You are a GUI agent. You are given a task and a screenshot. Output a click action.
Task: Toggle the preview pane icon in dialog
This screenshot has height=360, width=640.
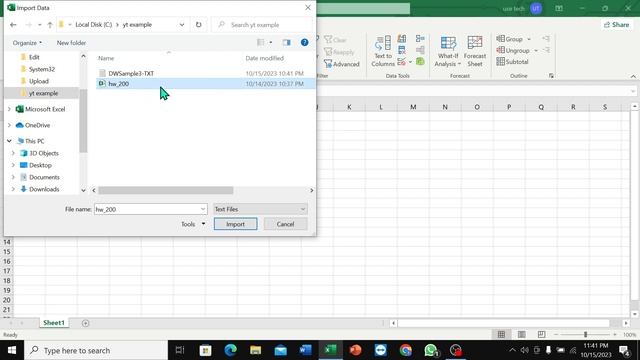pyautogui.click(x=287, y=42)
